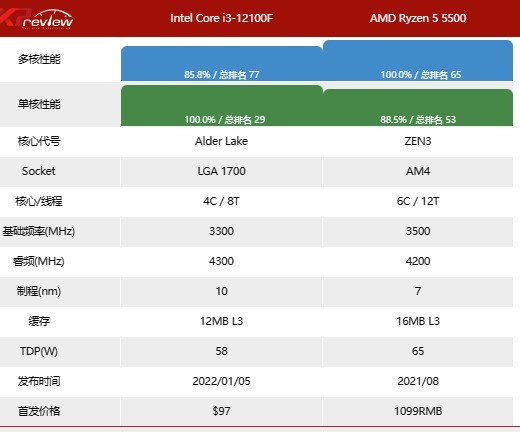This screenshot has width=520, height=432.
Task: Select the 6C / 12T cell
Action: point(418,201)
